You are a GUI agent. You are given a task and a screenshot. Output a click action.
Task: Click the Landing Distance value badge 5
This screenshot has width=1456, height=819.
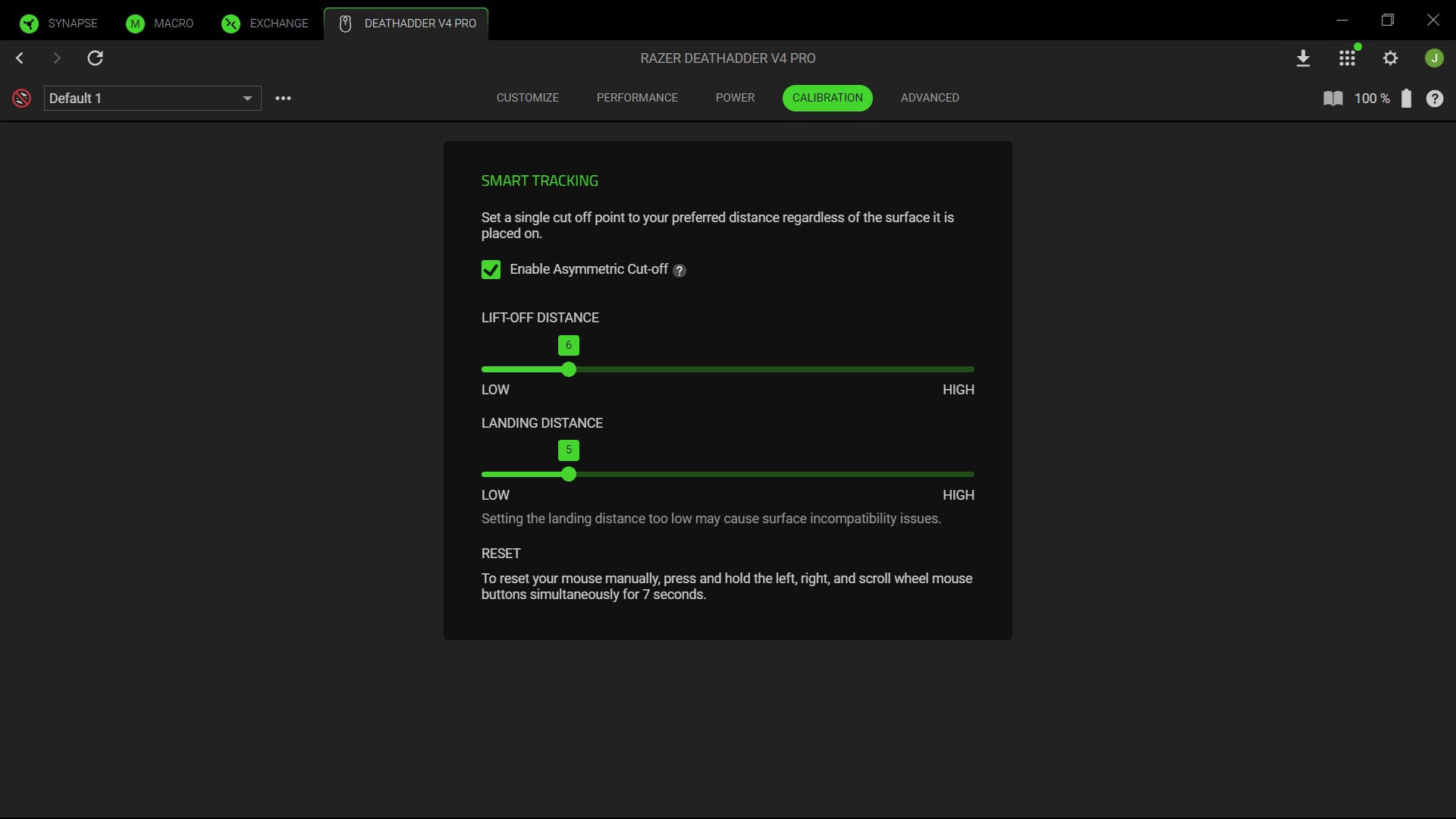click(x=569, y=450)
